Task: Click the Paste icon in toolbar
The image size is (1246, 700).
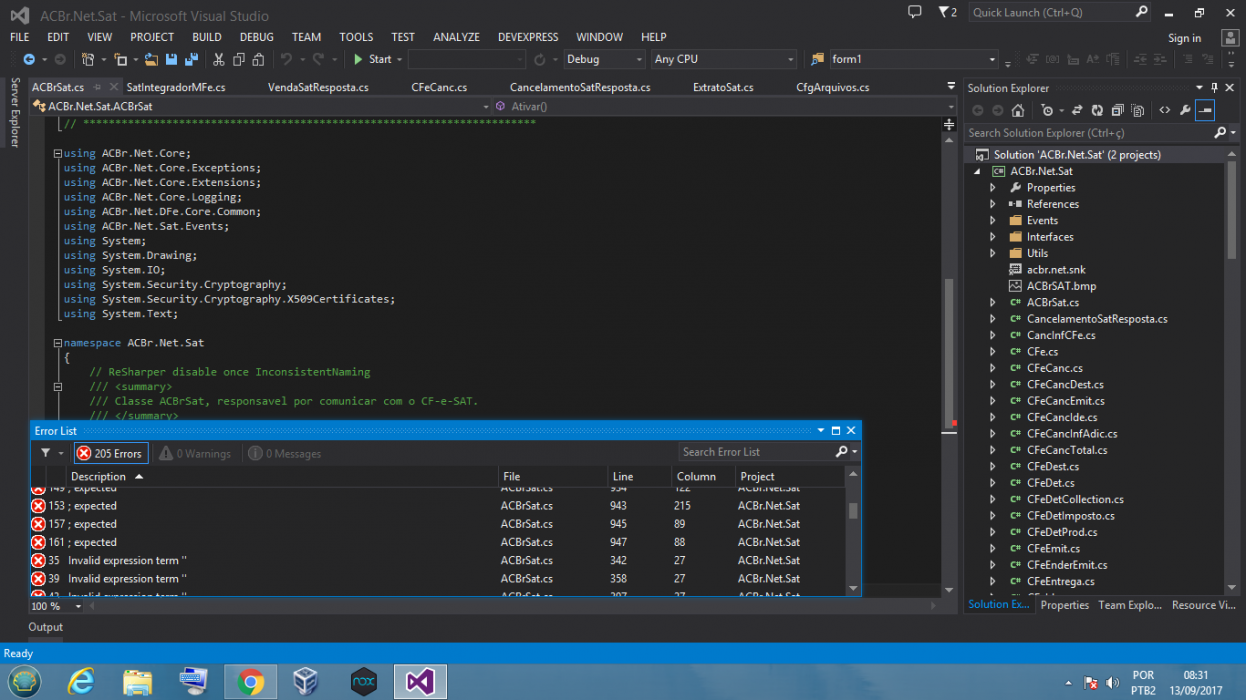Action: point(257,60)
